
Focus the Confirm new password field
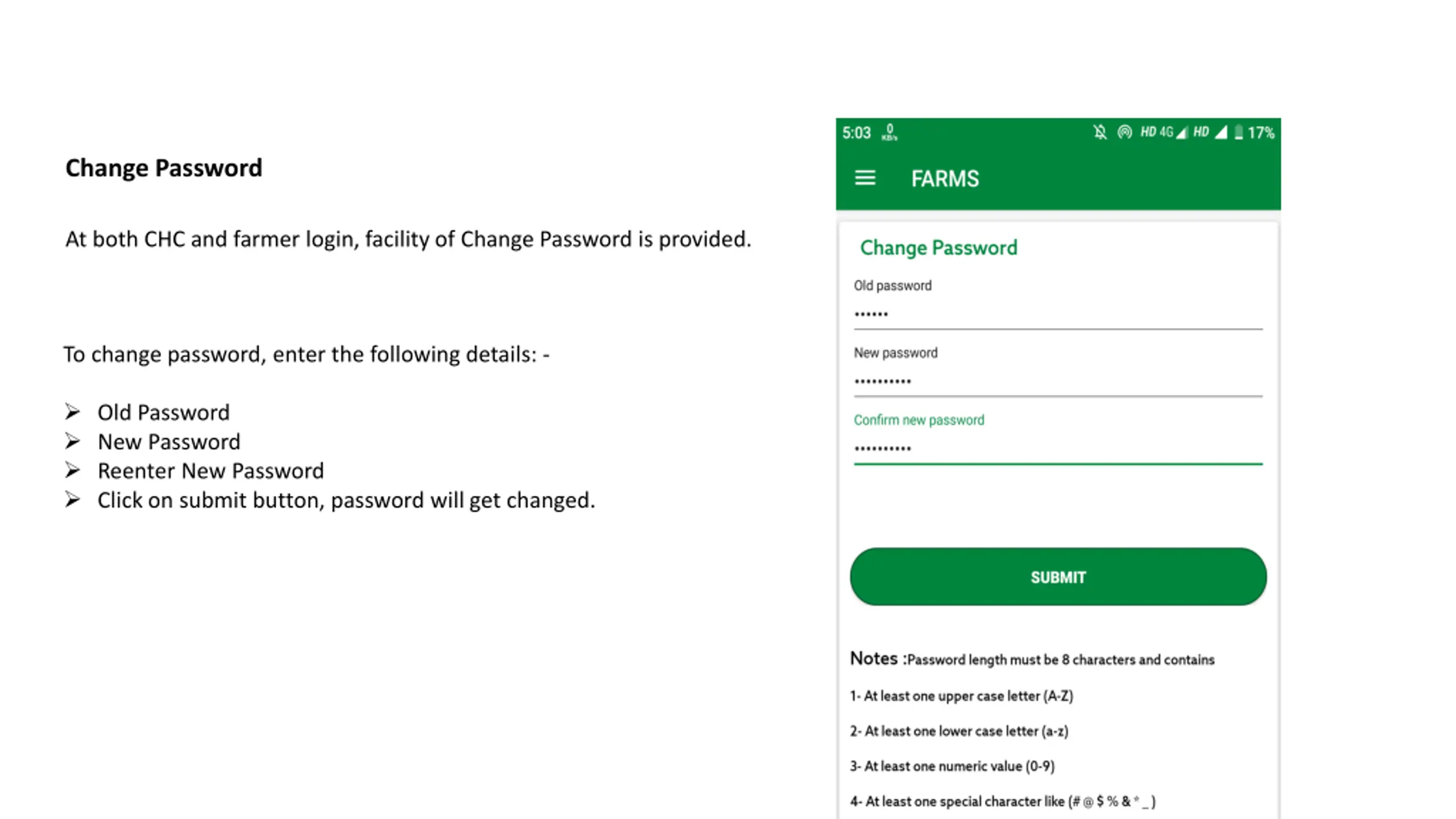[1058, 449]
